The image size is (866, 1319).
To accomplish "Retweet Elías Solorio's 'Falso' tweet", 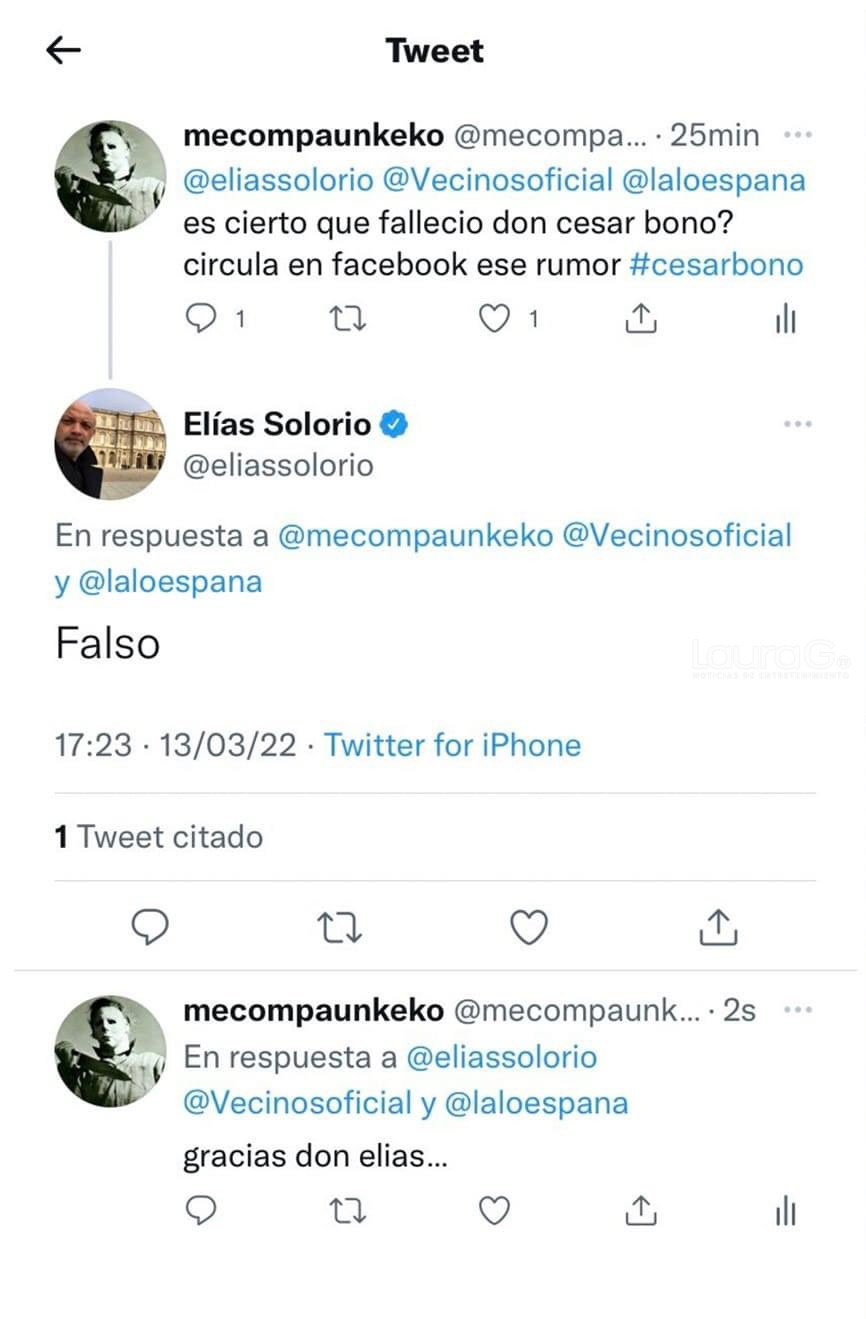I will pos(340,928).
